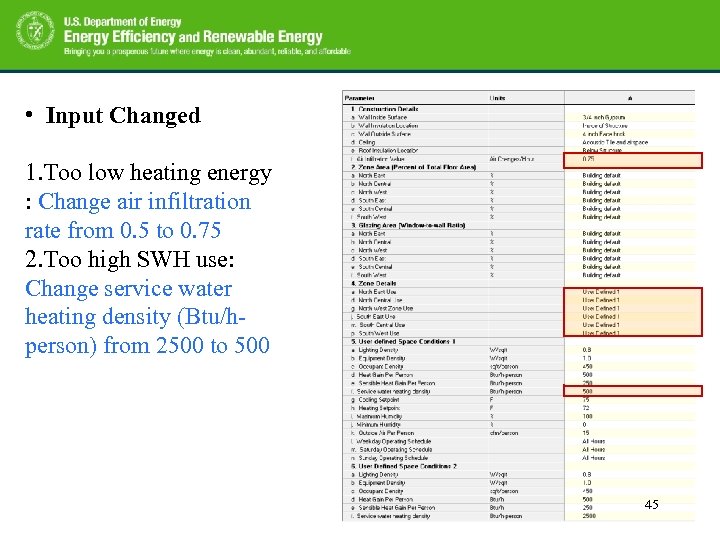720x540 pixels.
Task: Click the 'Roof Insulation Location' row label
Action: coord(388,151)
